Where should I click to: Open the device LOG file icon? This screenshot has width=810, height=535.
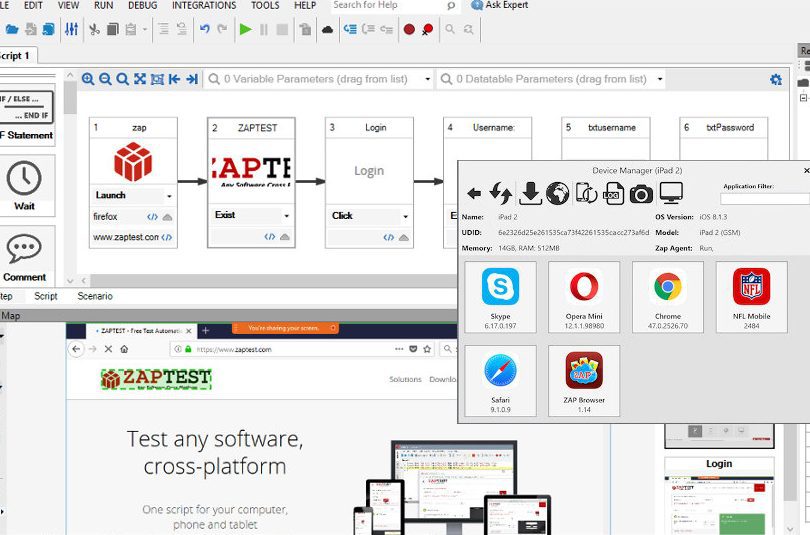pos(613,193)
